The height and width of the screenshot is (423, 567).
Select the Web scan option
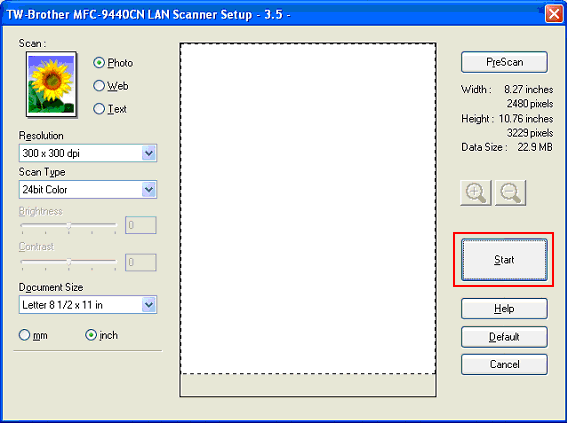tap(99, 86)
